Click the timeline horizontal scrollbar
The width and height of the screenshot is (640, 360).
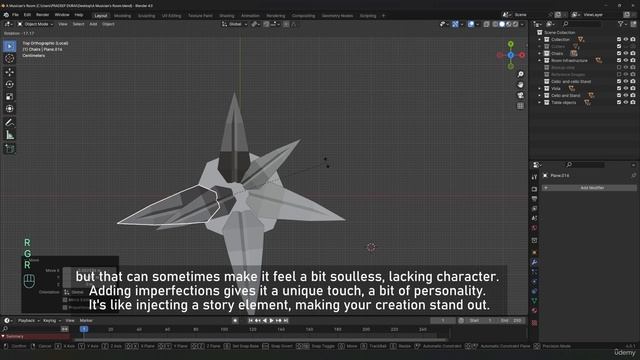point(261,340)
